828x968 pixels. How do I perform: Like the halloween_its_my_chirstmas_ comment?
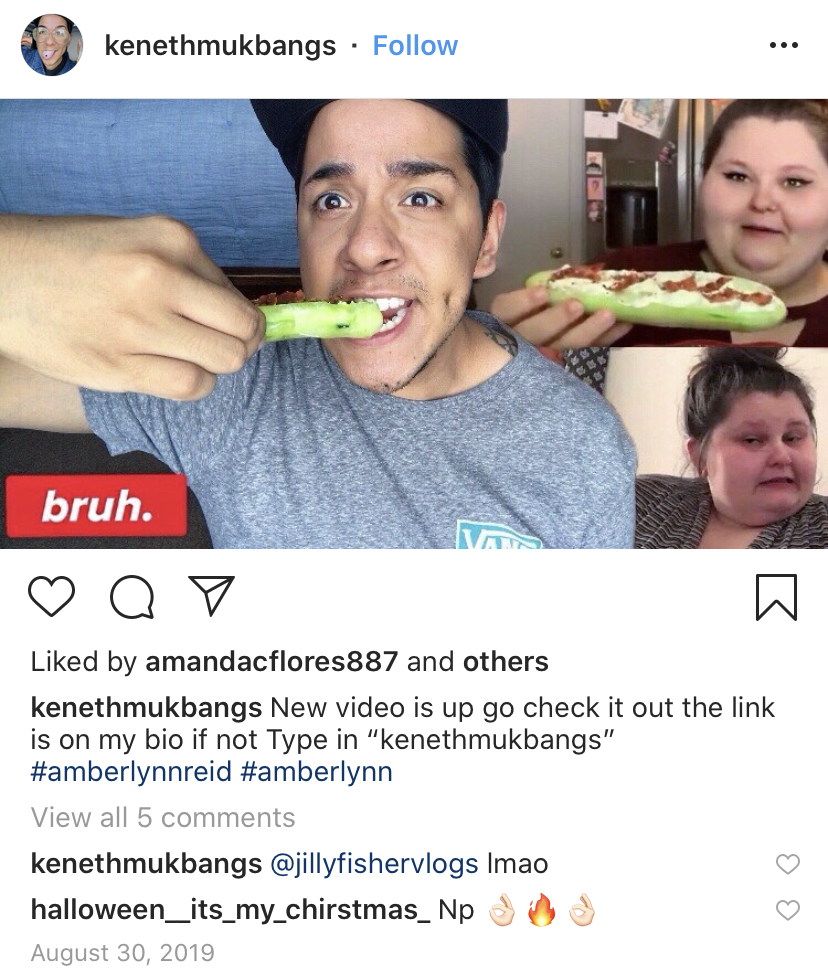coord(787,910)
